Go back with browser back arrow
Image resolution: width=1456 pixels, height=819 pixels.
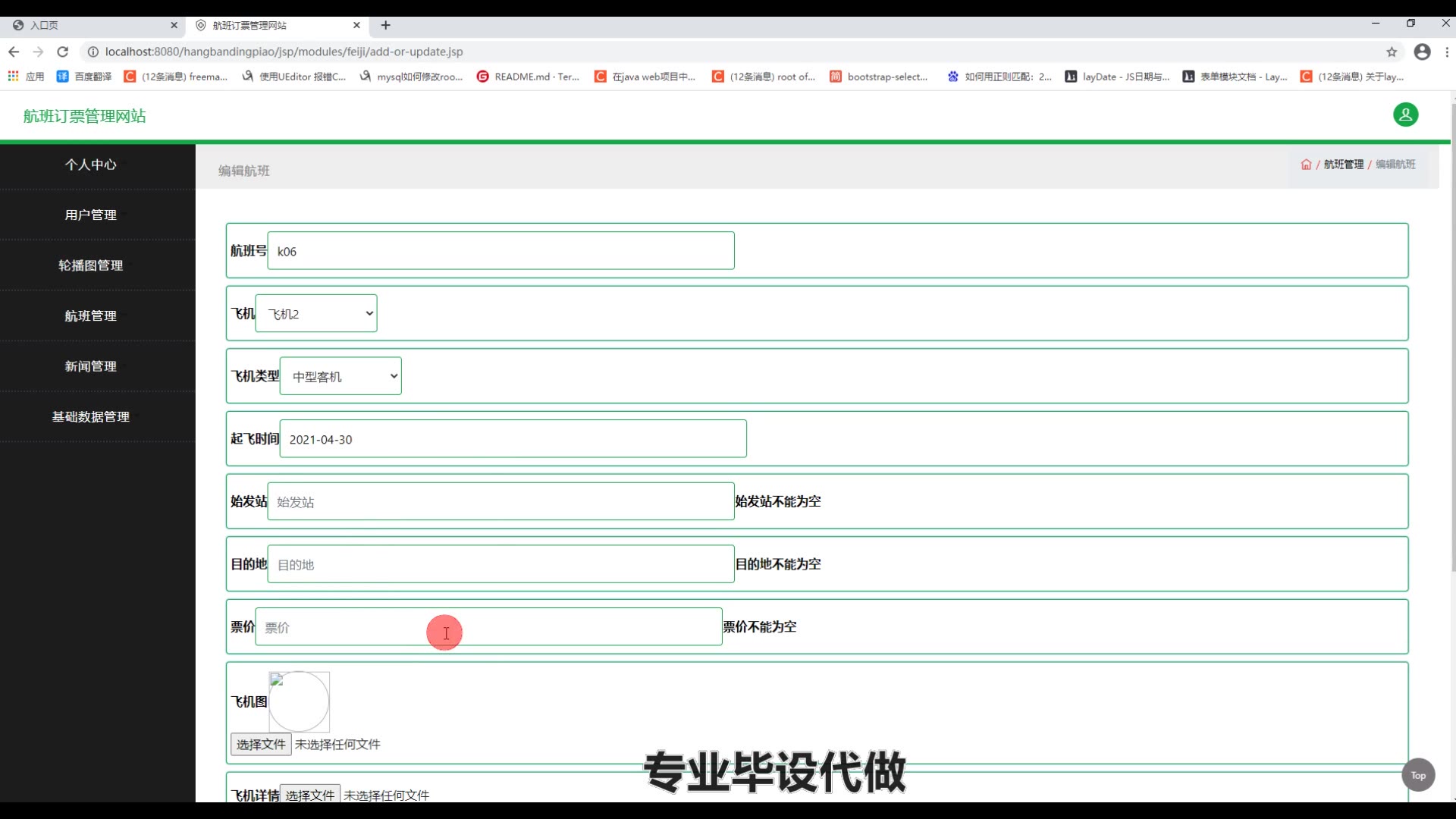click(x=14, y=52)
